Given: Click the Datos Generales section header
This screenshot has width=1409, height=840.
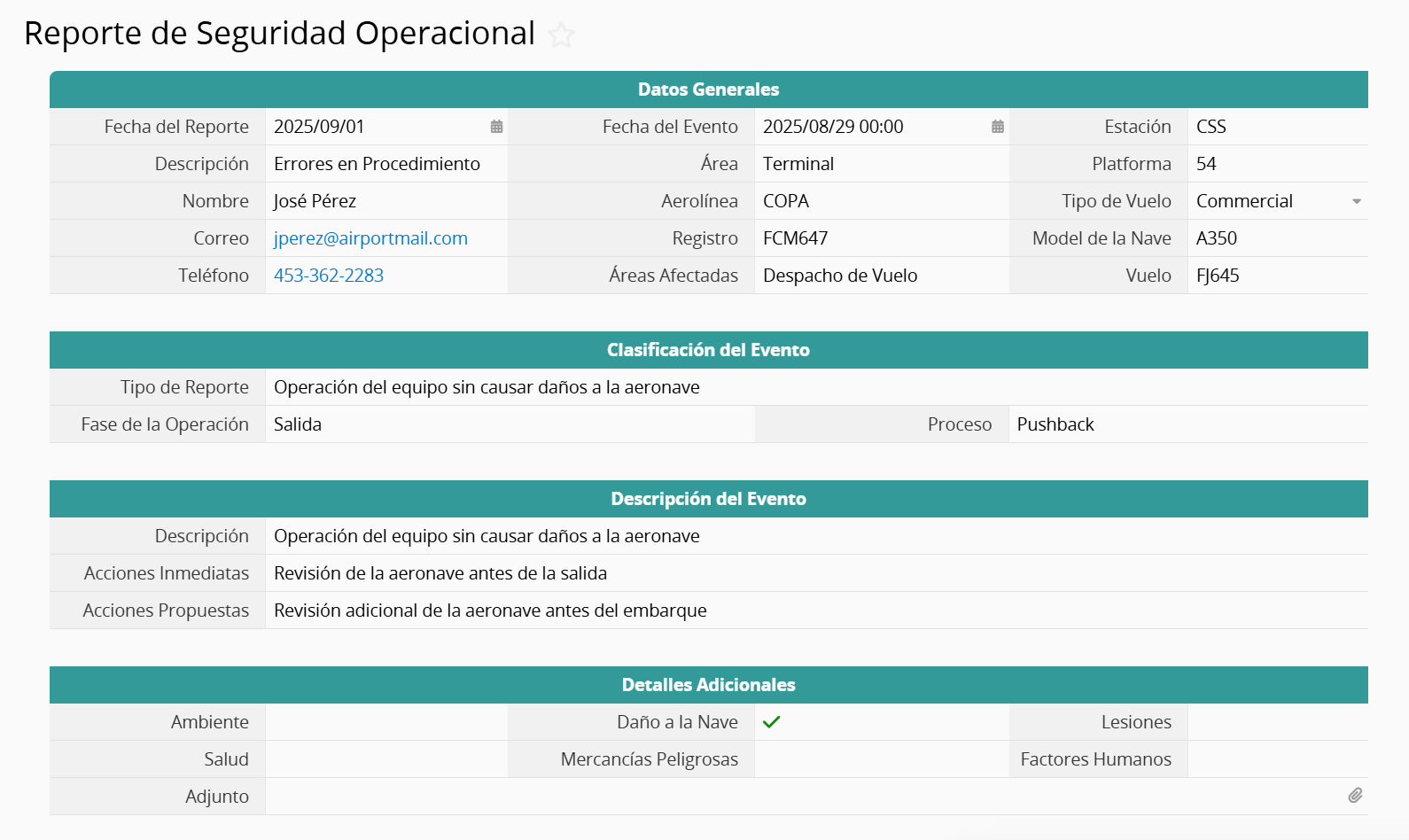Looking at the screenshot, I should (708, 89).
